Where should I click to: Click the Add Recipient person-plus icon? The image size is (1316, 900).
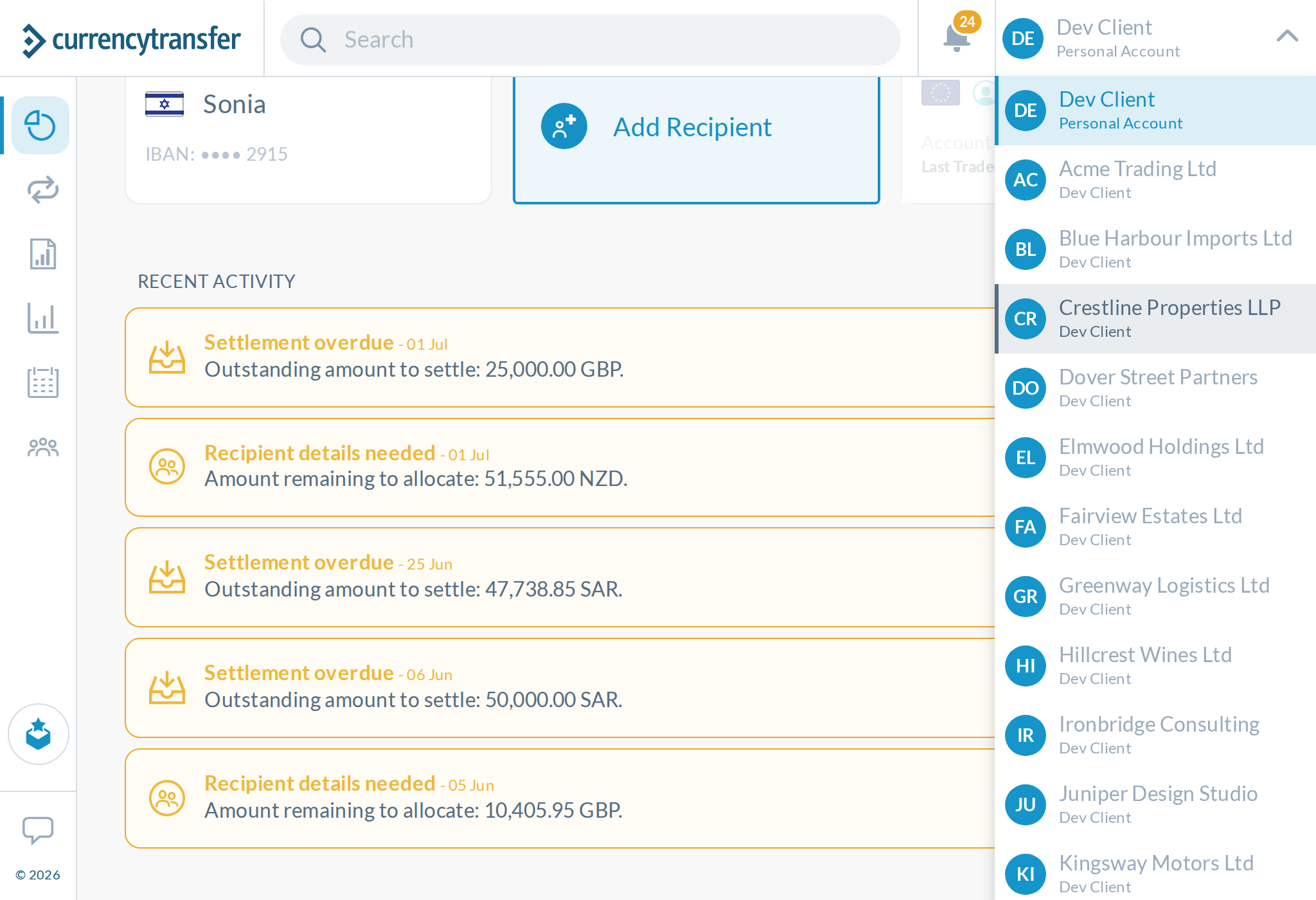pyautogui.click(x=564, y=127)
